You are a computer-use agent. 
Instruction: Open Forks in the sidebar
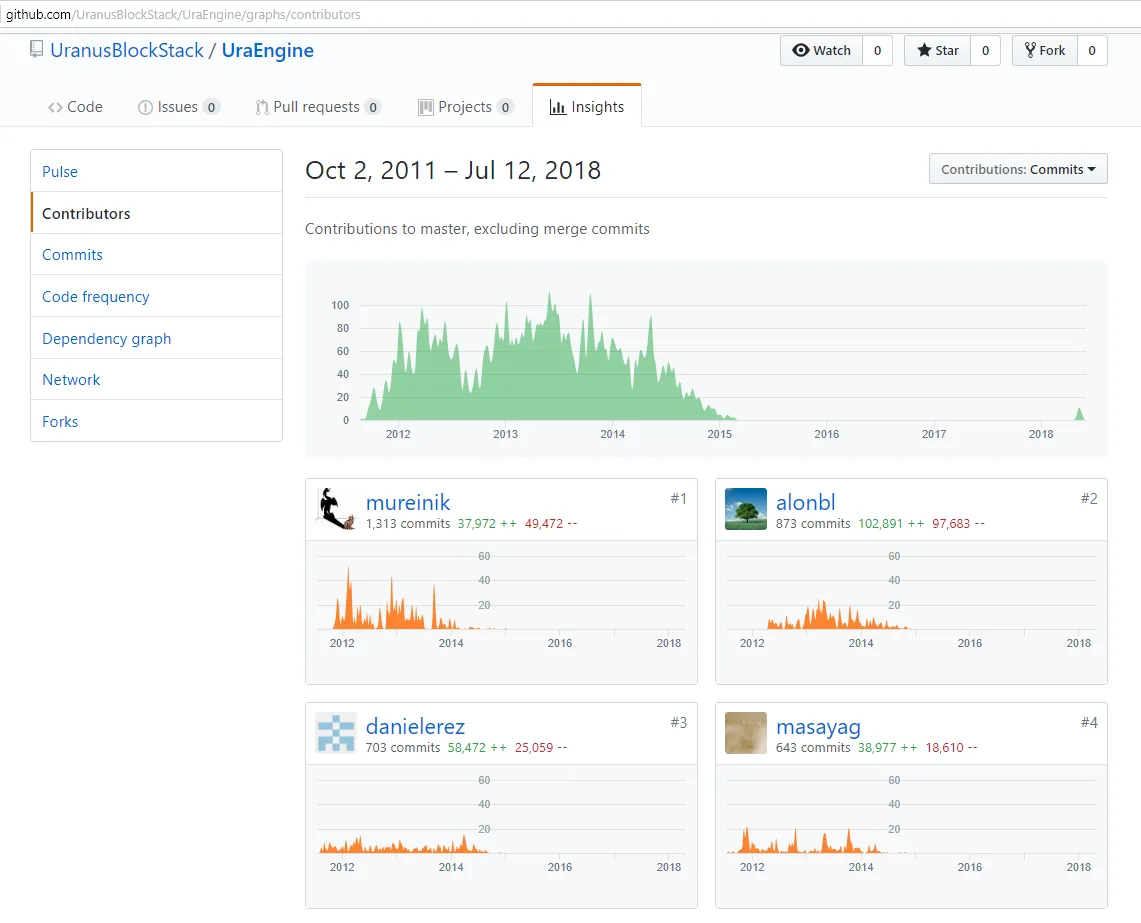(156, 421)
